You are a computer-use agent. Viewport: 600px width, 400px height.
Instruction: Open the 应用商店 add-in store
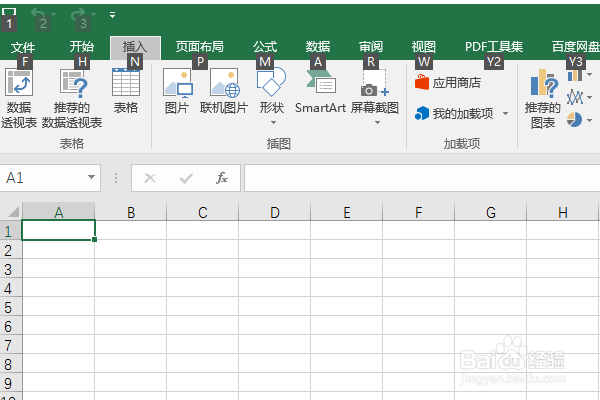[x=448, y=82]
